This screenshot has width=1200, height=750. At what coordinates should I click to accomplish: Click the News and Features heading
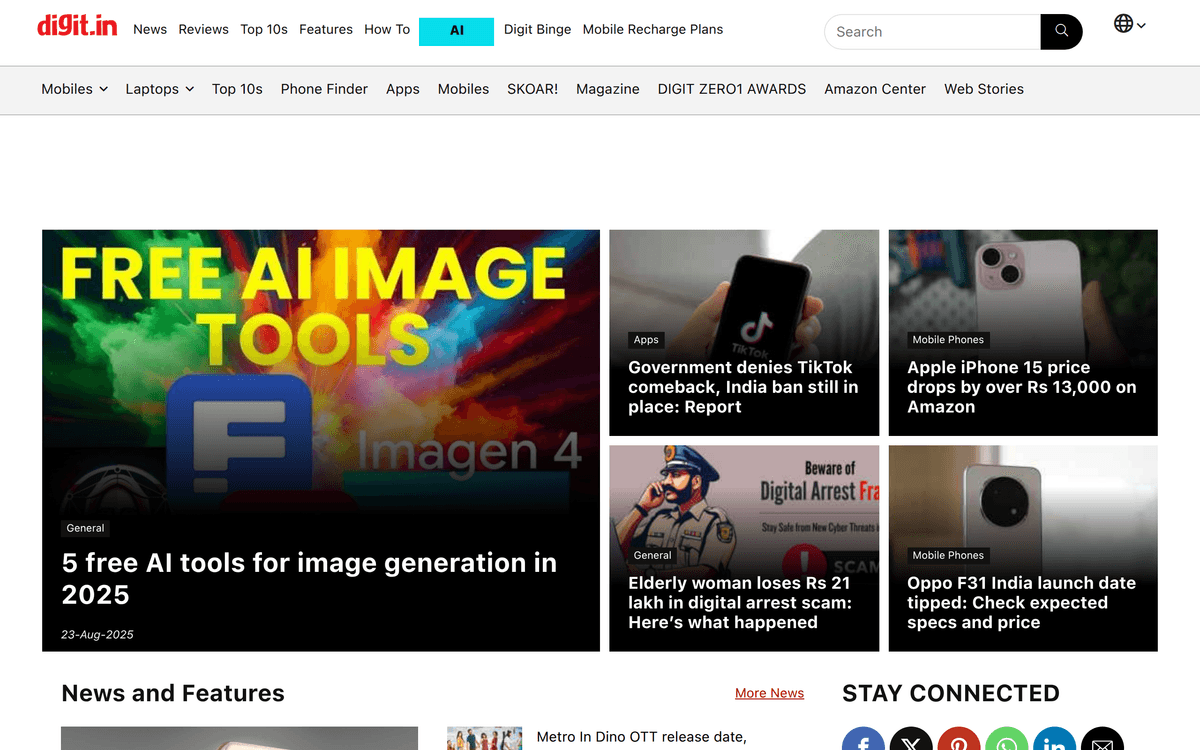(173, 693)
